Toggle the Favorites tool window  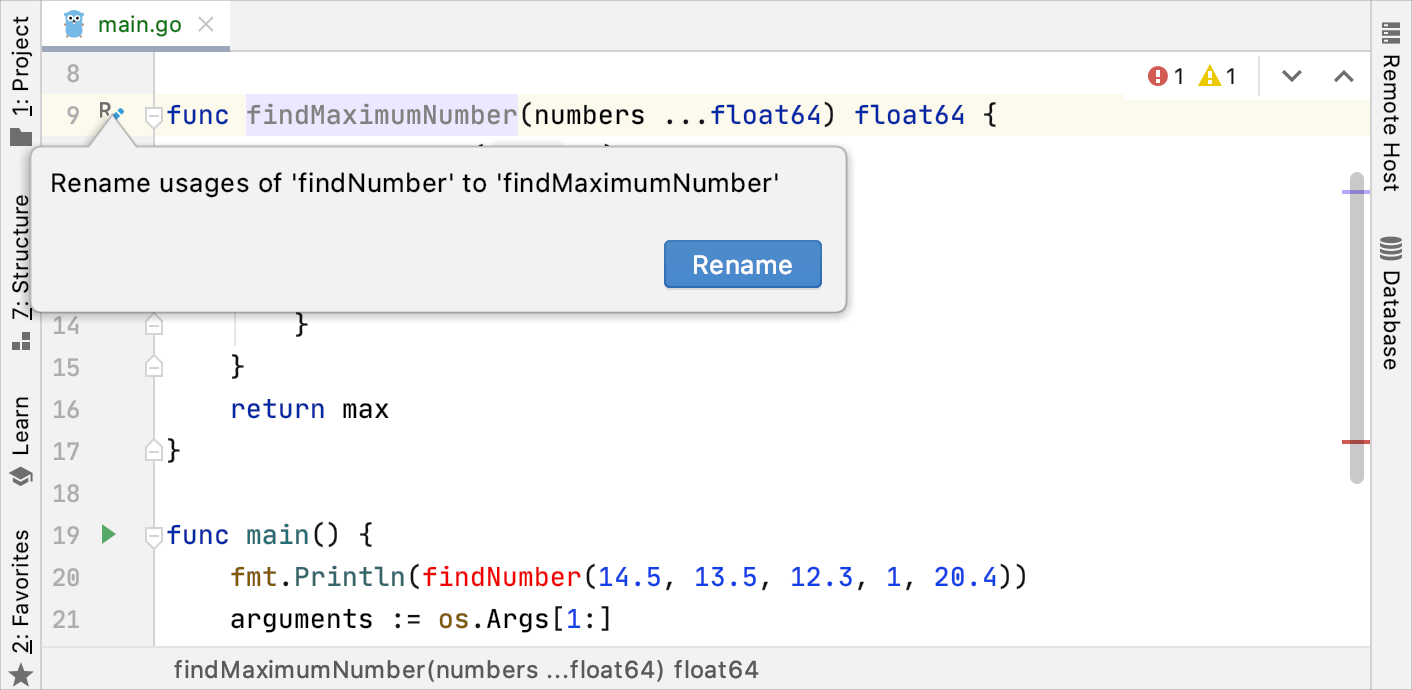pos(20,589)
